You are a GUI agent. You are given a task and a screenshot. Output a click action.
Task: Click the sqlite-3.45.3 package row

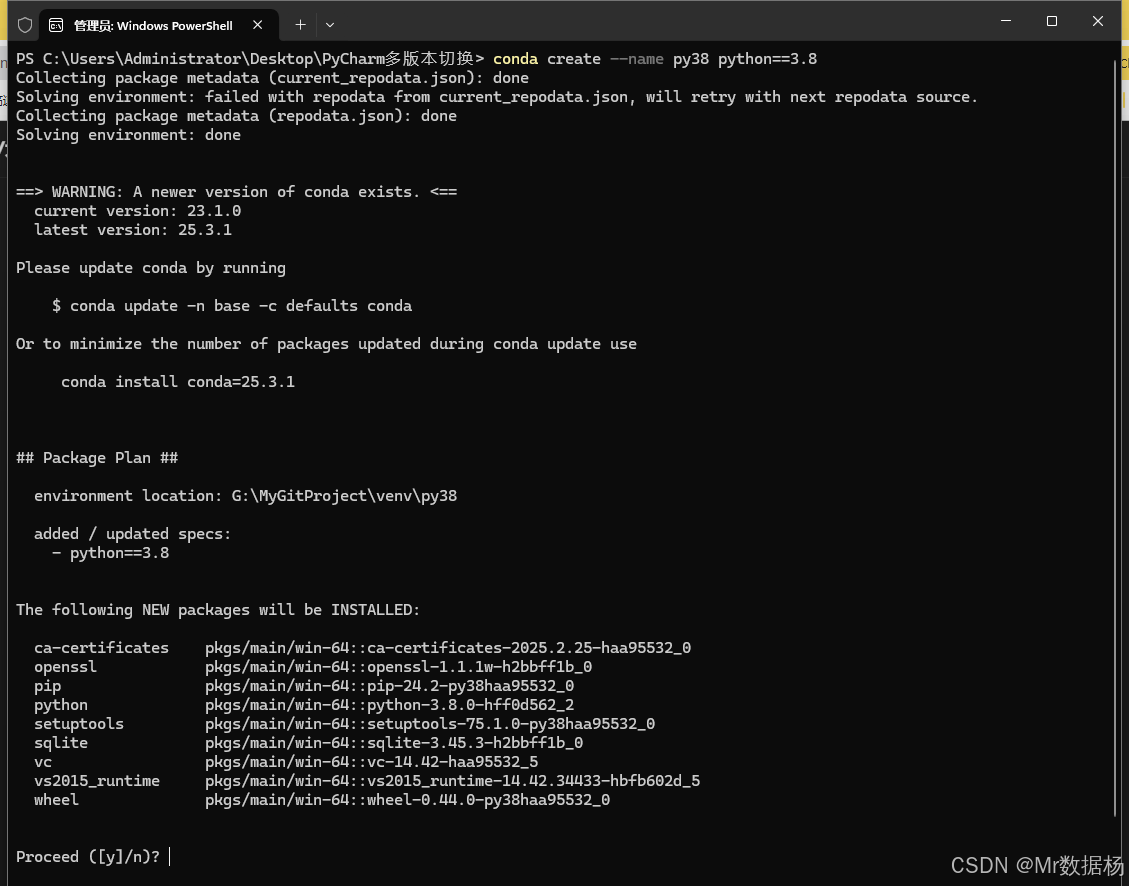coord(308,743)
